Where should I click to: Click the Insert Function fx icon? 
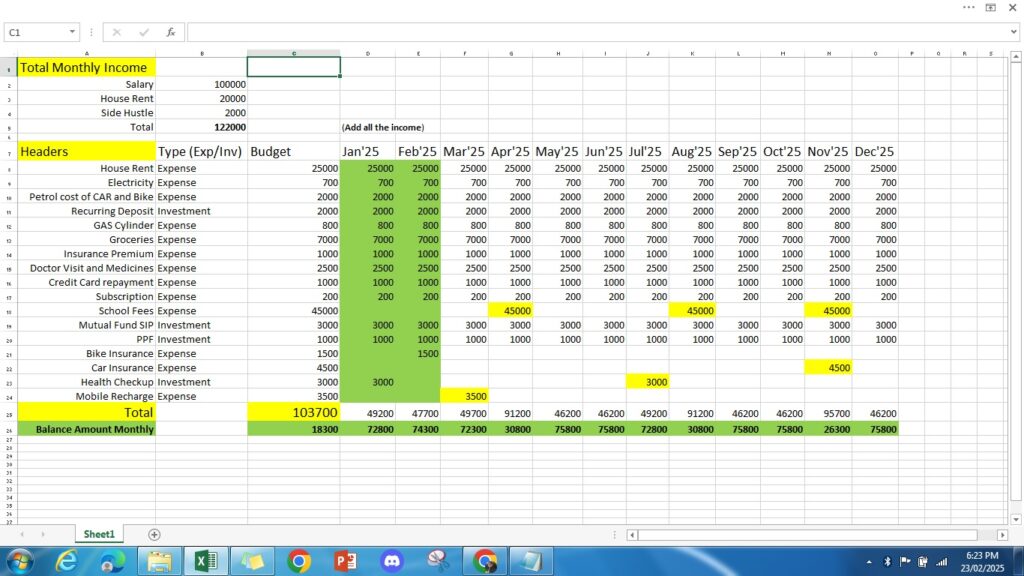tap(171, 32)
